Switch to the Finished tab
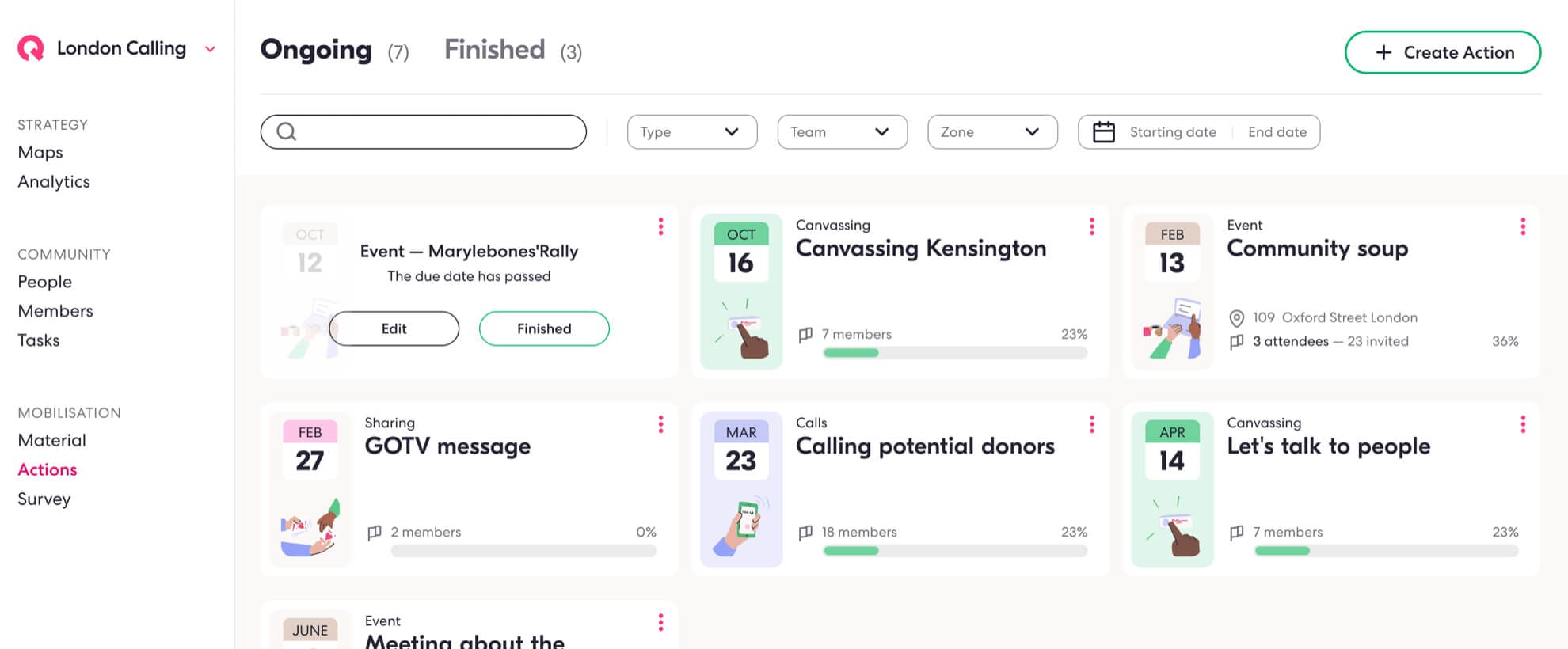The height and width of the screenshot is (649, 1568). (x=494, y=49)
